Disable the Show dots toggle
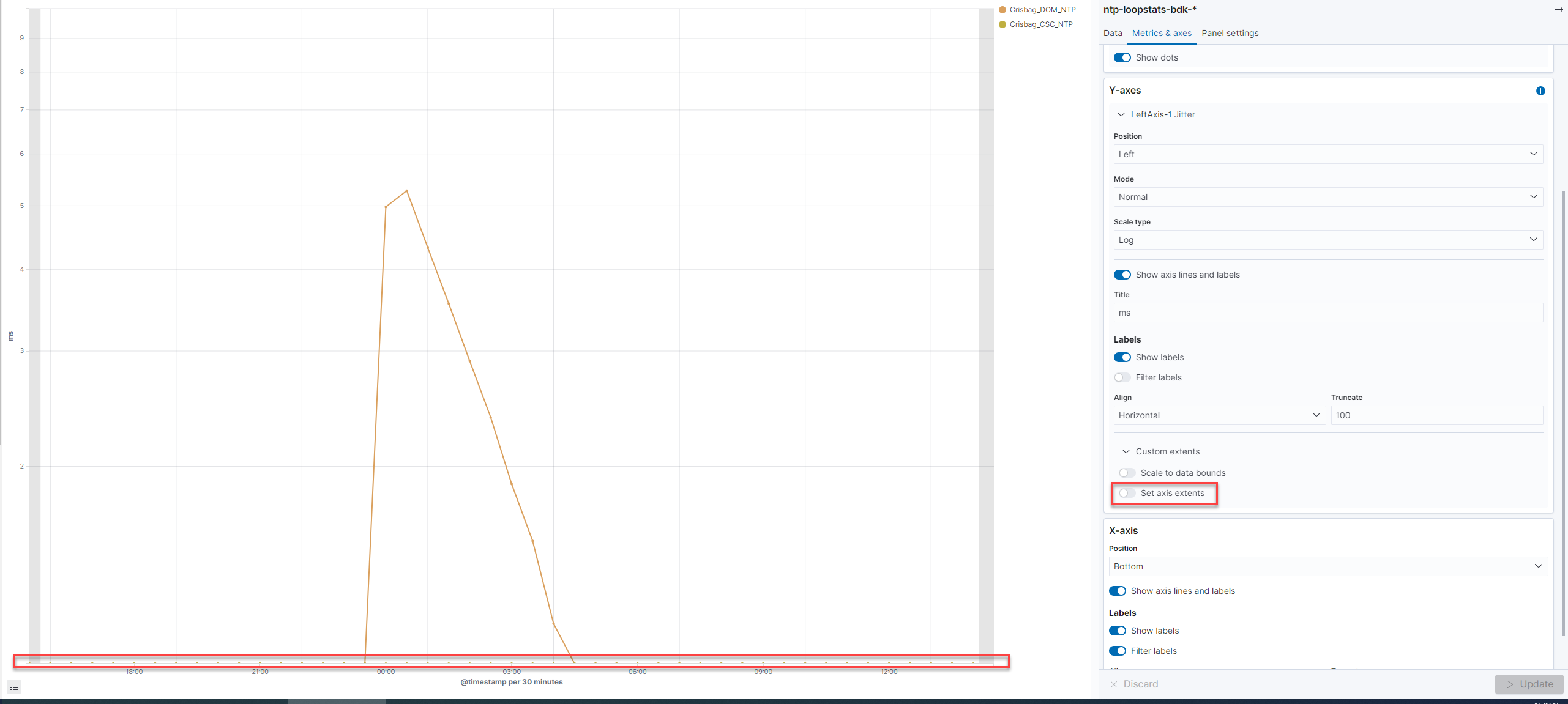This screenshot has width=1568, height=704. tap(1122, 57)
